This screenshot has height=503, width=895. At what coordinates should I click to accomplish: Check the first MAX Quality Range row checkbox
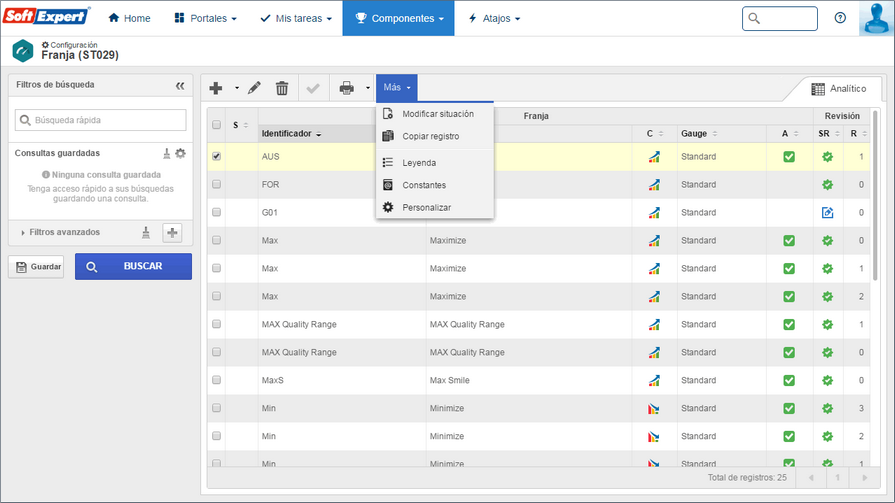point(216,324)
